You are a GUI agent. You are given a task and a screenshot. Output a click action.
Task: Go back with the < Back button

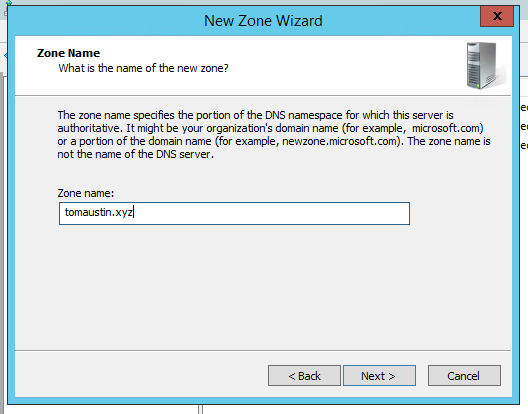coord(304,376)
